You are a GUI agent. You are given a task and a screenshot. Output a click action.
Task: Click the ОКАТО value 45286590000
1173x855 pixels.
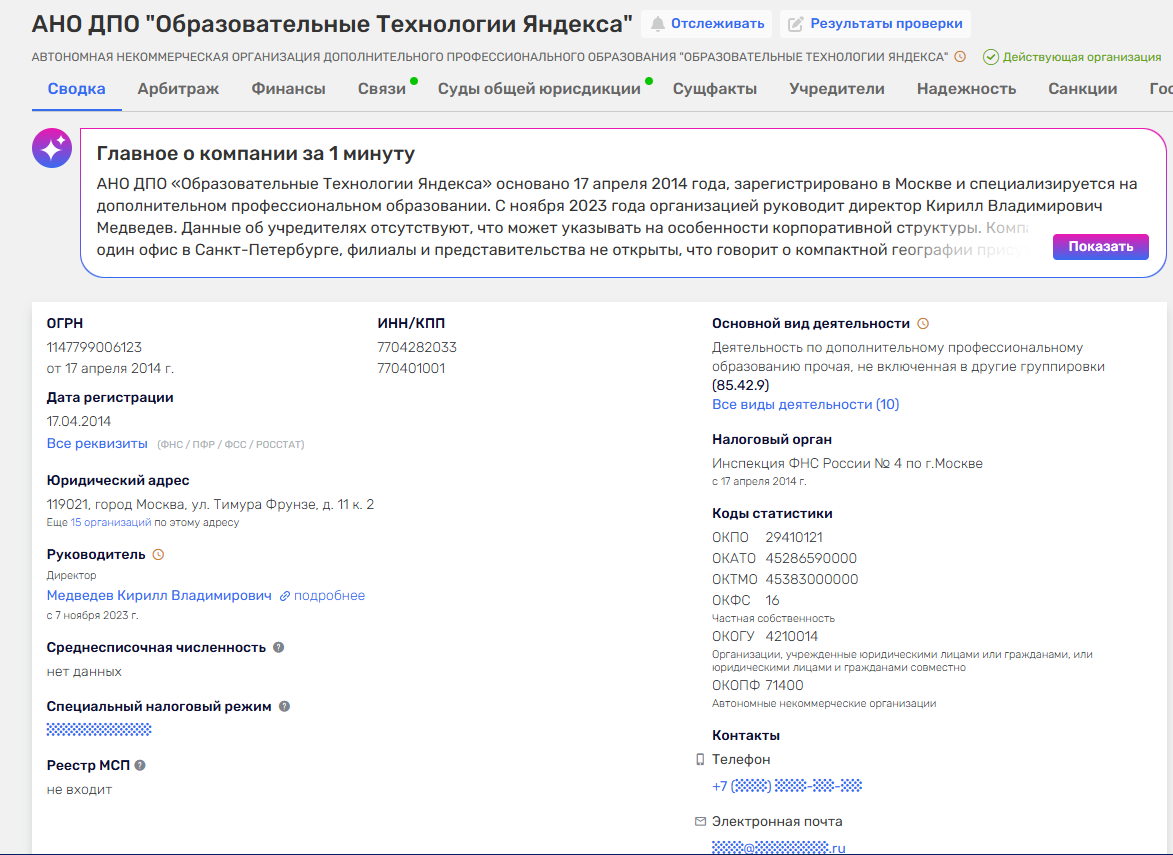811,559
